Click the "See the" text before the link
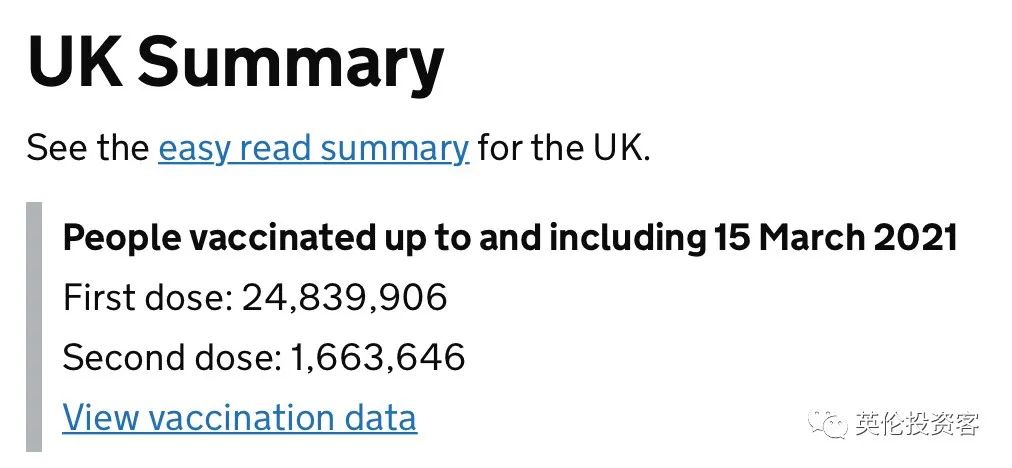This screenshot has height=468, width=1012. 87,149
